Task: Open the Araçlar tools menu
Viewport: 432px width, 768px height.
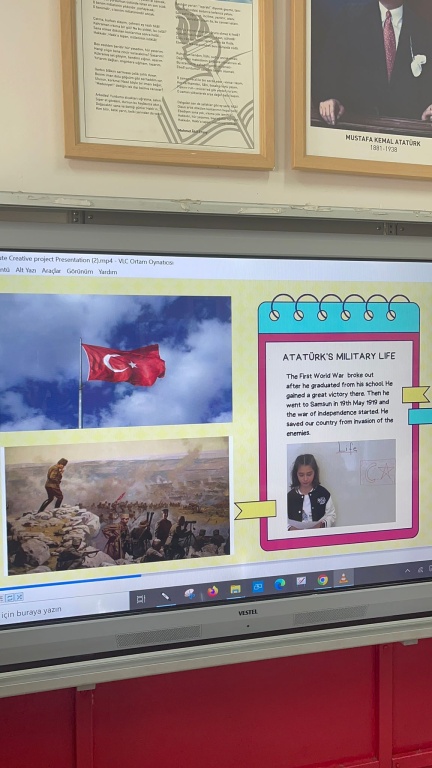Action: pos(51,271)
